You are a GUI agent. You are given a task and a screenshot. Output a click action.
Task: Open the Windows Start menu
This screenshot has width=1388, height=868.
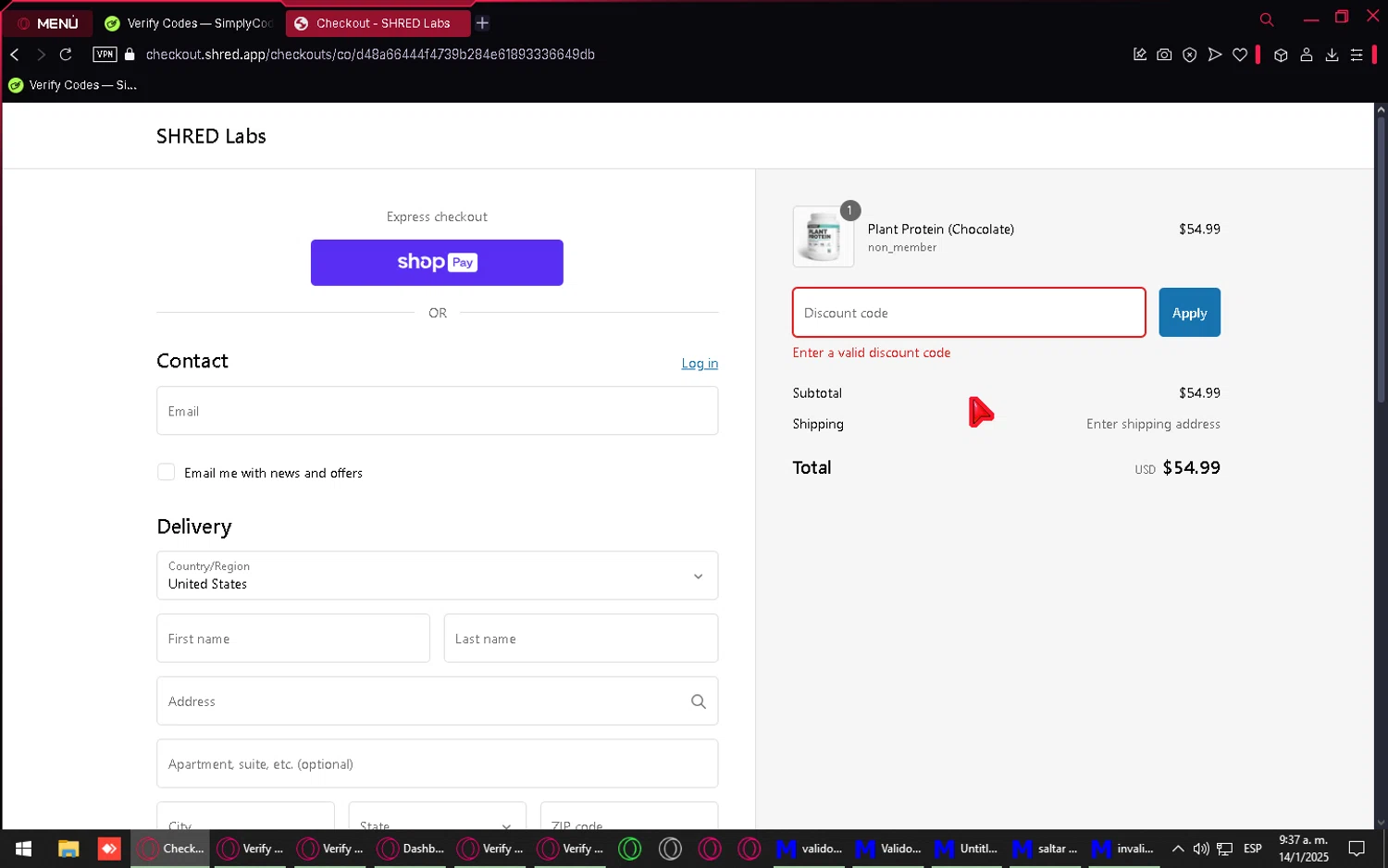[24, 849]
